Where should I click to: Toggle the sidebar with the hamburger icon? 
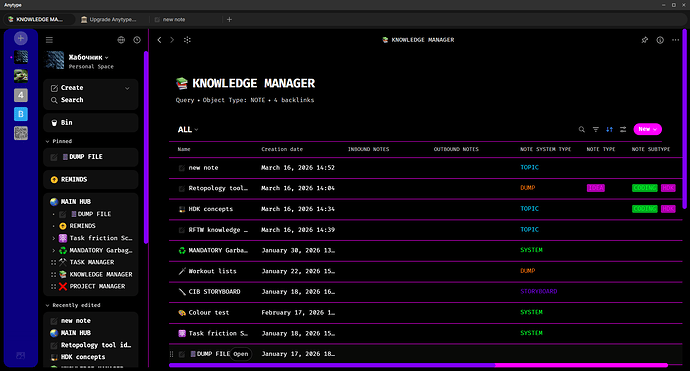pyautogui.click(x=49, y=40)
